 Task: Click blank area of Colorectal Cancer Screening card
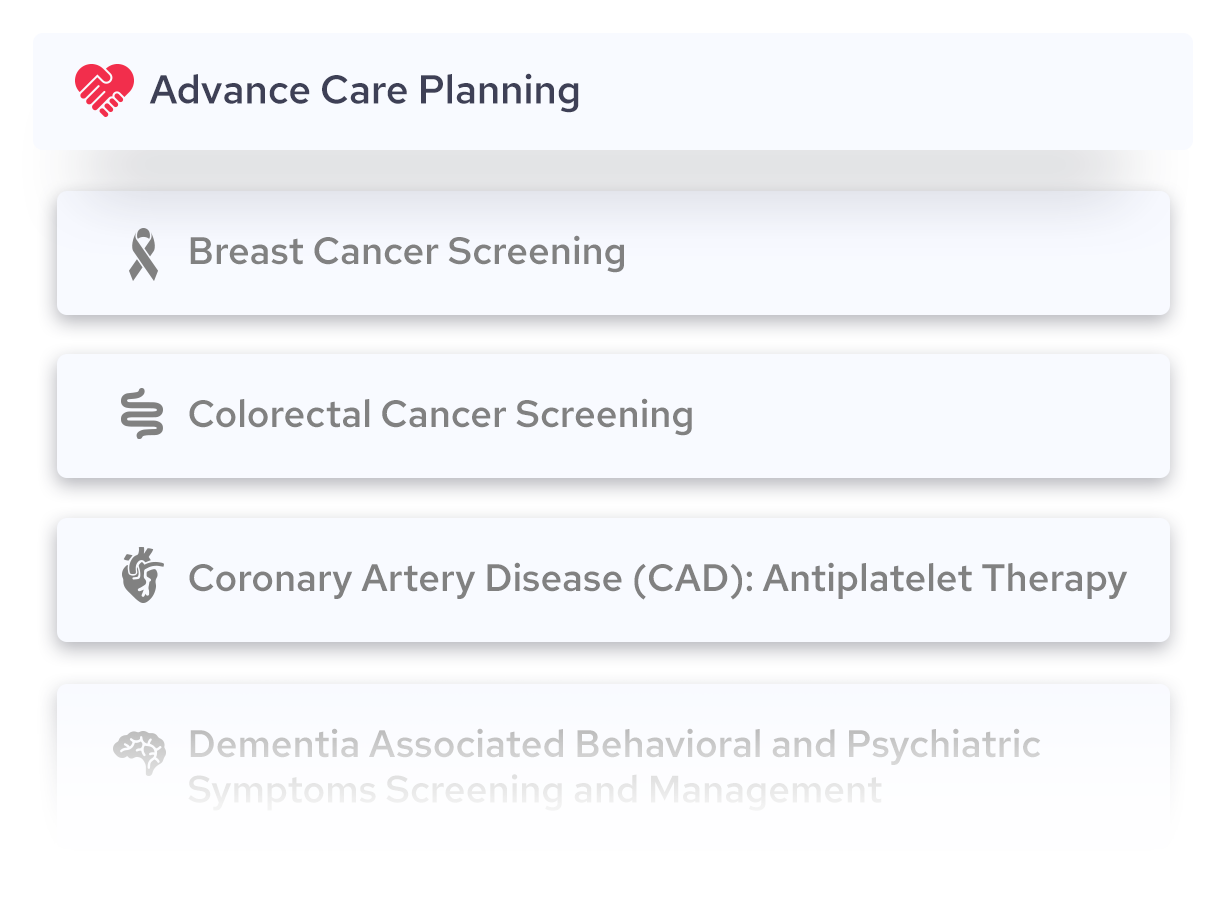pyautogui.click(x=930, y=415)
